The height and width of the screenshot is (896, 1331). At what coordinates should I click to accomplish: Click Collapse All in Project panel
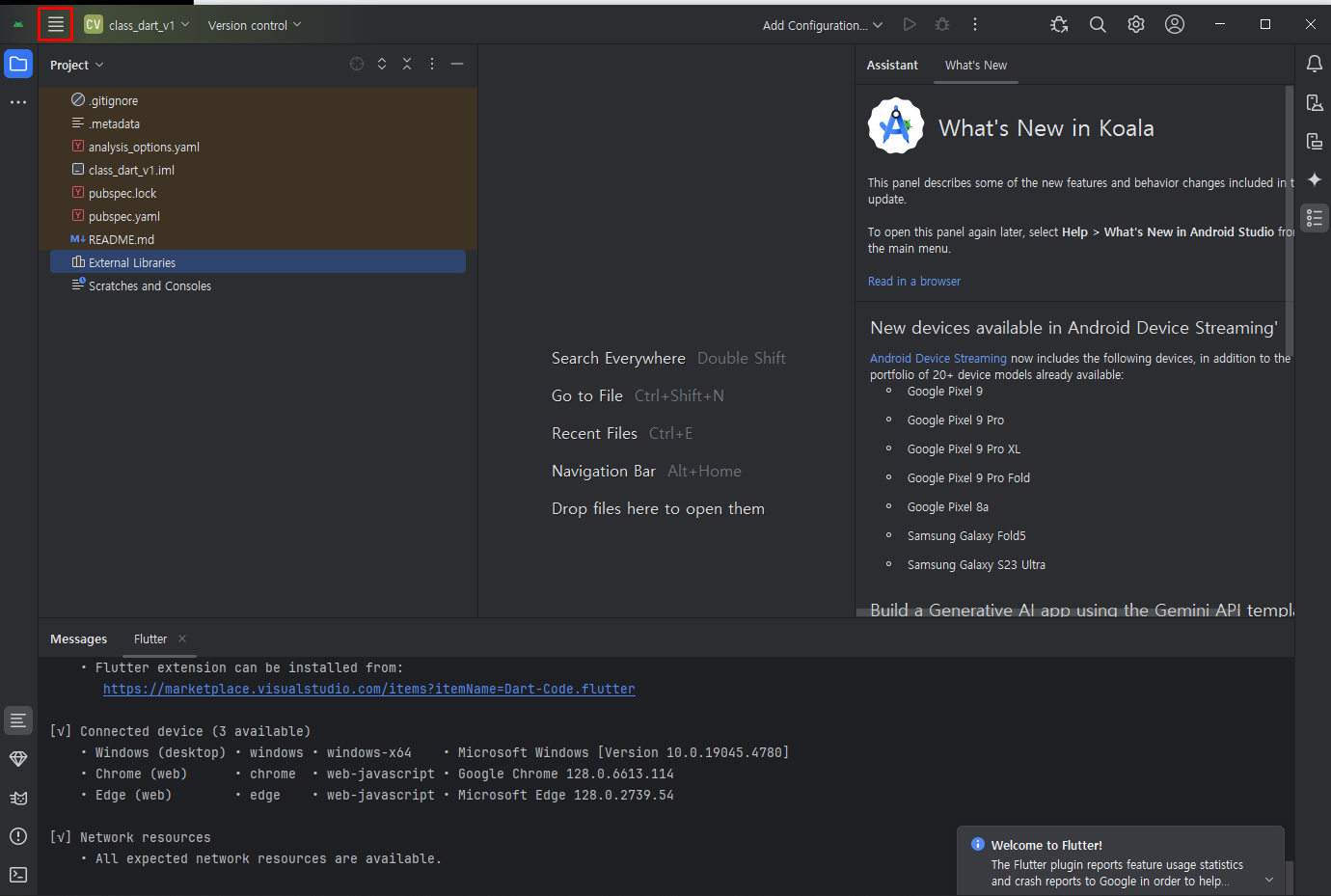click(407, 64)
